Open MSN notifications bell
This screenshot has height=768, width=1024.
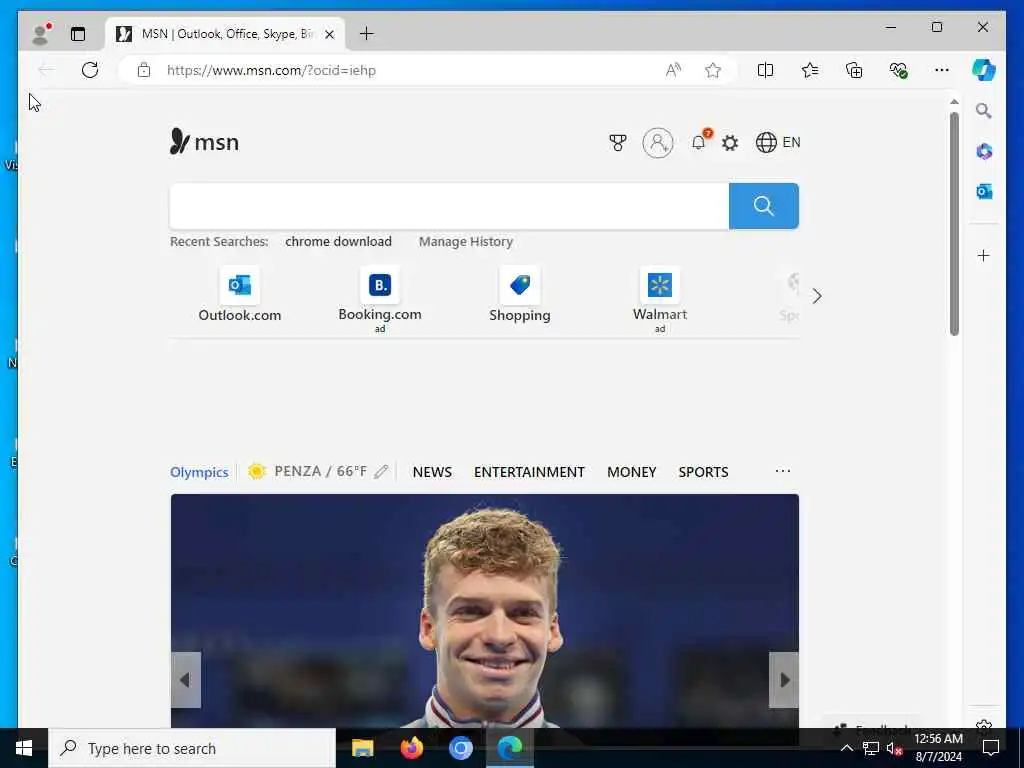click(x=698, y=142)
